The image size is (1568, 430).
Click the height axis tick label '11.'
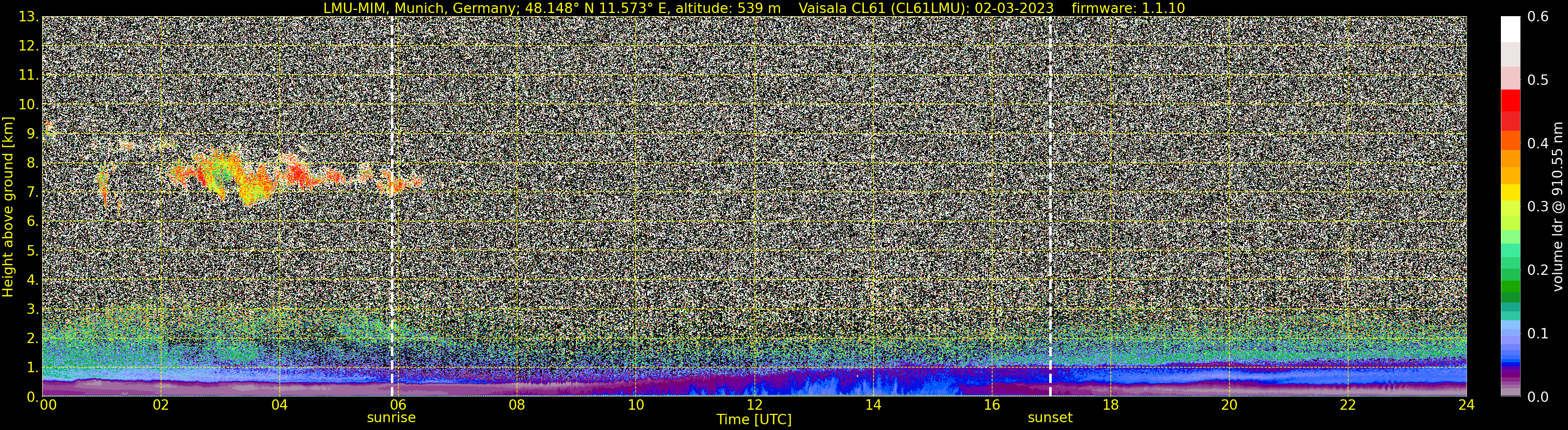(x=28, y=75)
